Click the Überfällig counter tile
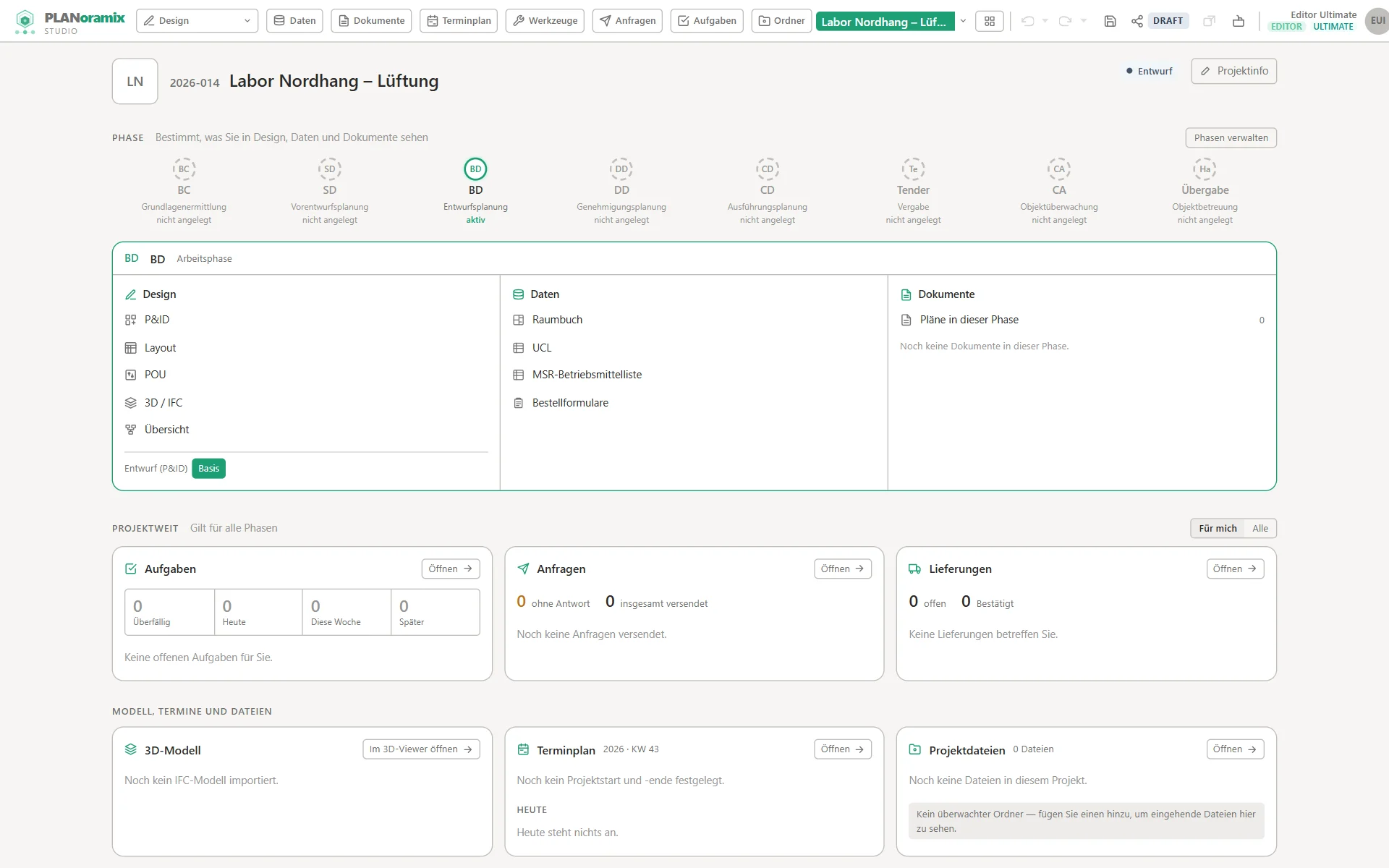The image size is (1389, 868). tap(169, 612)
